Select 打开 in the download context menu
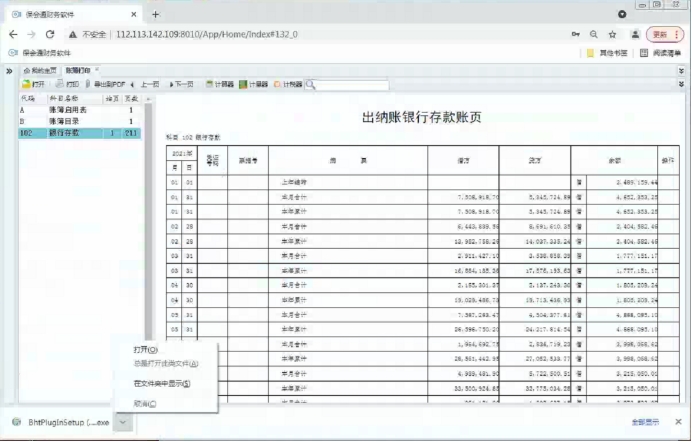Viewport: 692px width, 442px height. (146, 350)
